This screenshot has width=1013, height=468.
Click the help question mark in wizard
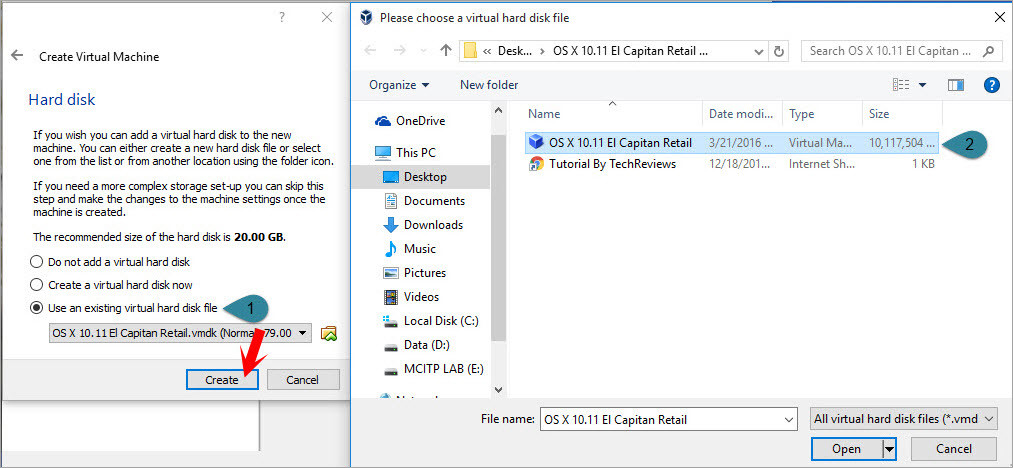click(x=282, y=17)
